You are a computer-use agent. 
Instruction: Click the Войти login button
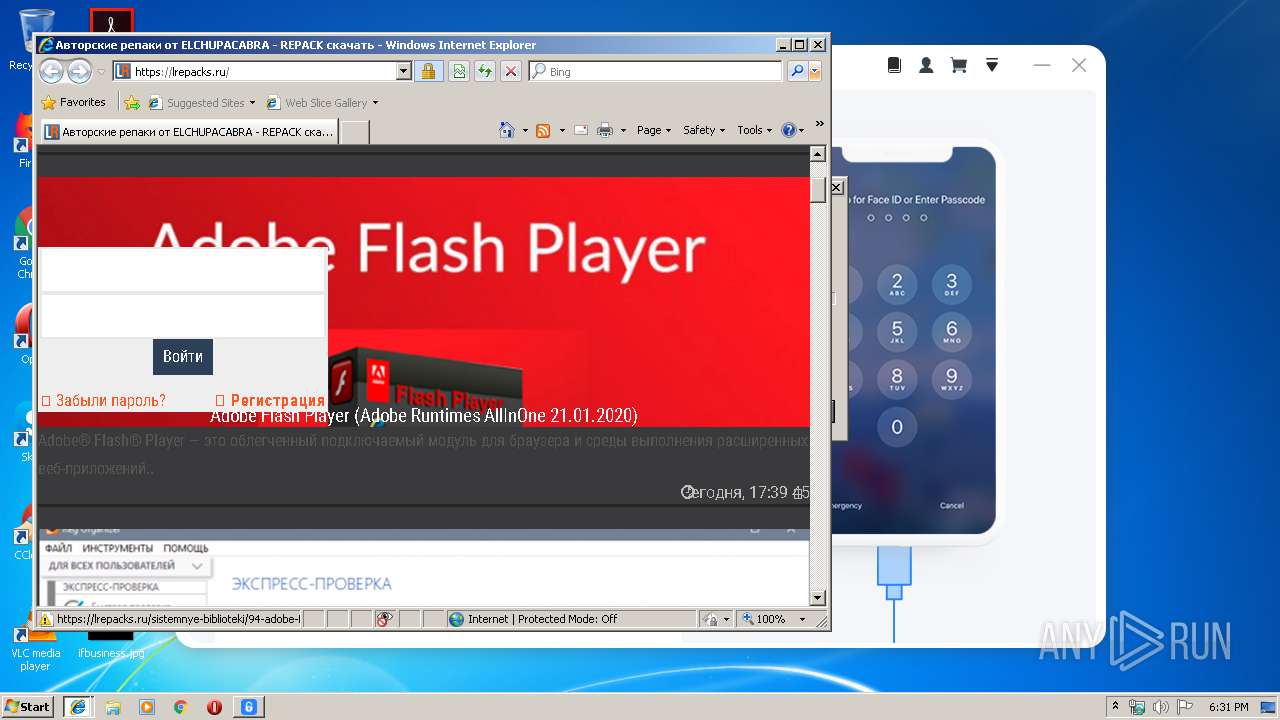(183, 357)
